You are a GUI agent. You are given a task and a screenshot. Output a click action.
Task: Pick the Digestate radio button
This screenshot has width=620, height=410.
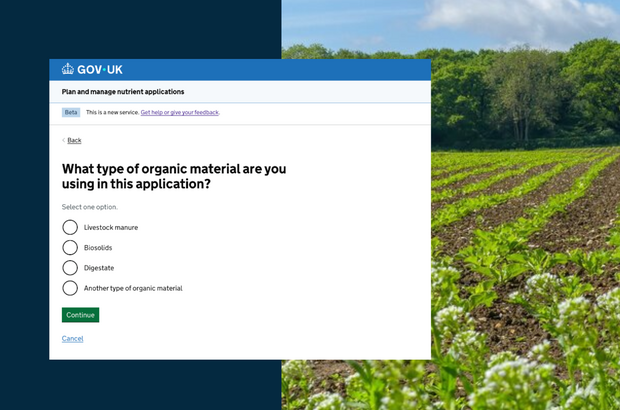point(70,267)
